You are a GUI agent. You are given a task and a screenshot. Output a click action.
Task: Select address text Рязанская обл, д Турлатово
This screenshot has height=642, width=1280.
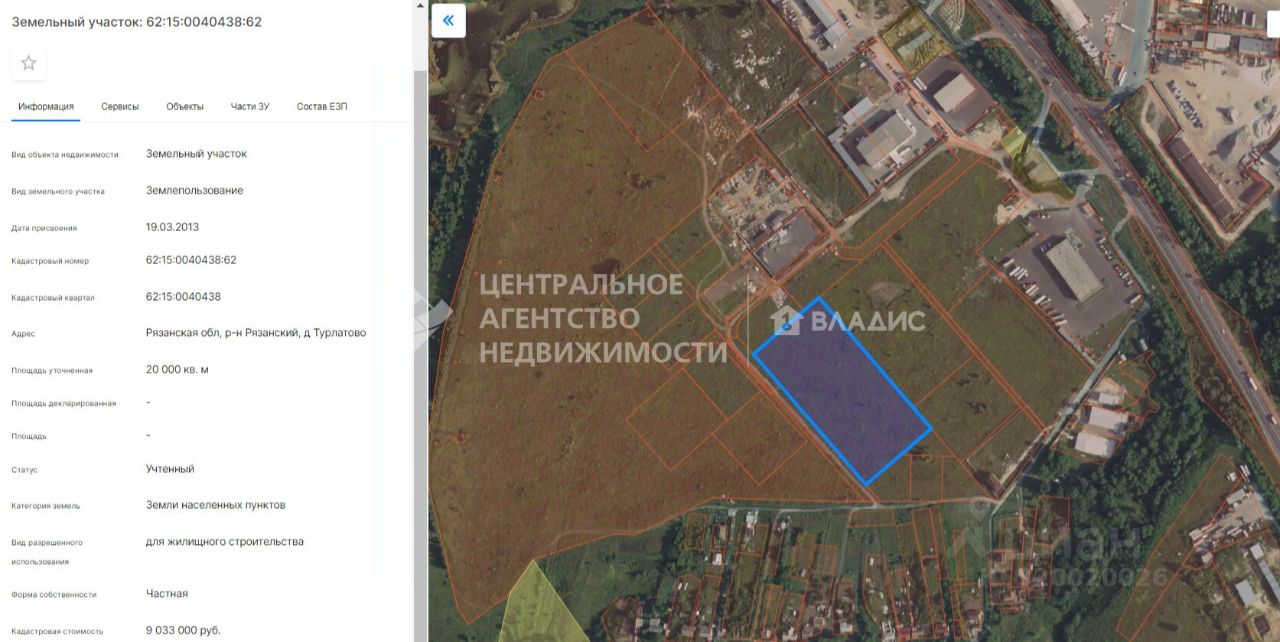(x=256, y=333)
